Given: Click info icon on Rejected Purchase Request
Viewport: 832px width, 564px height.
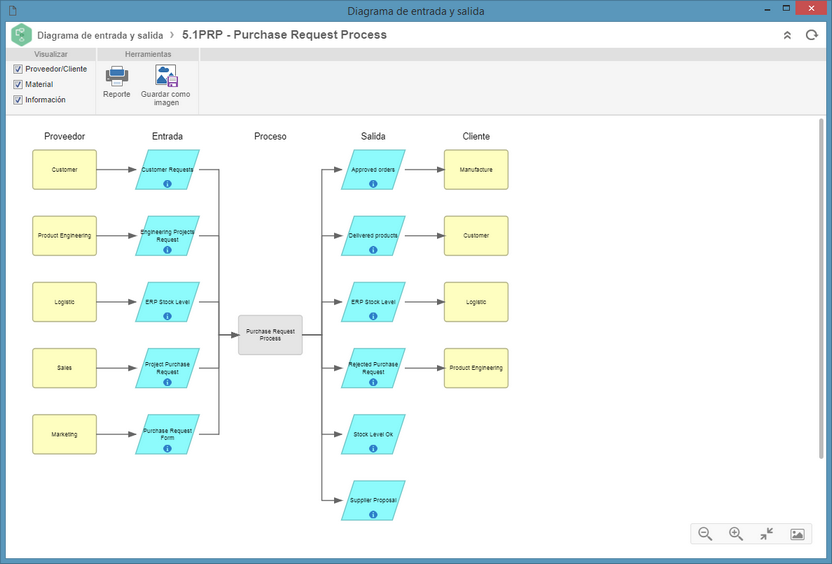Looking at the screenshot, I should point(373,382).
